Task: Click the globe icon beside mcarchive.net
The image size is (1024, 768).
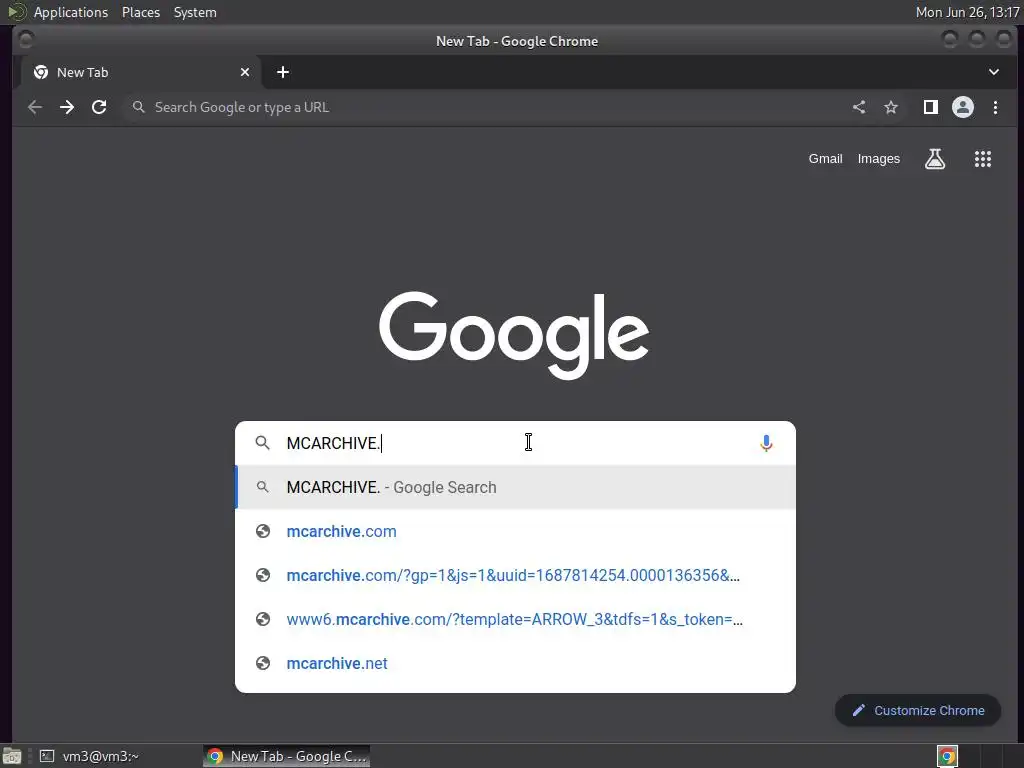Action: [x=263, y=664]
